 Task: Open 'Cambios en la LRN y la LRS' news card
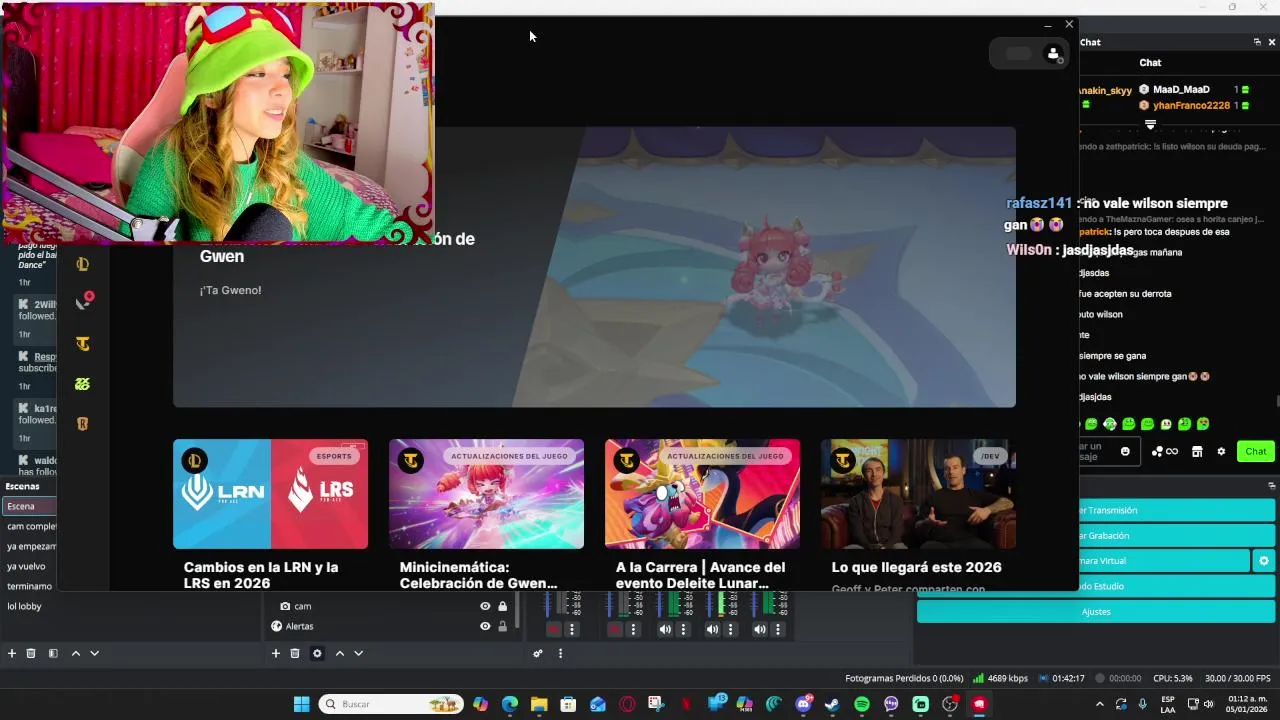click(270, 514)
